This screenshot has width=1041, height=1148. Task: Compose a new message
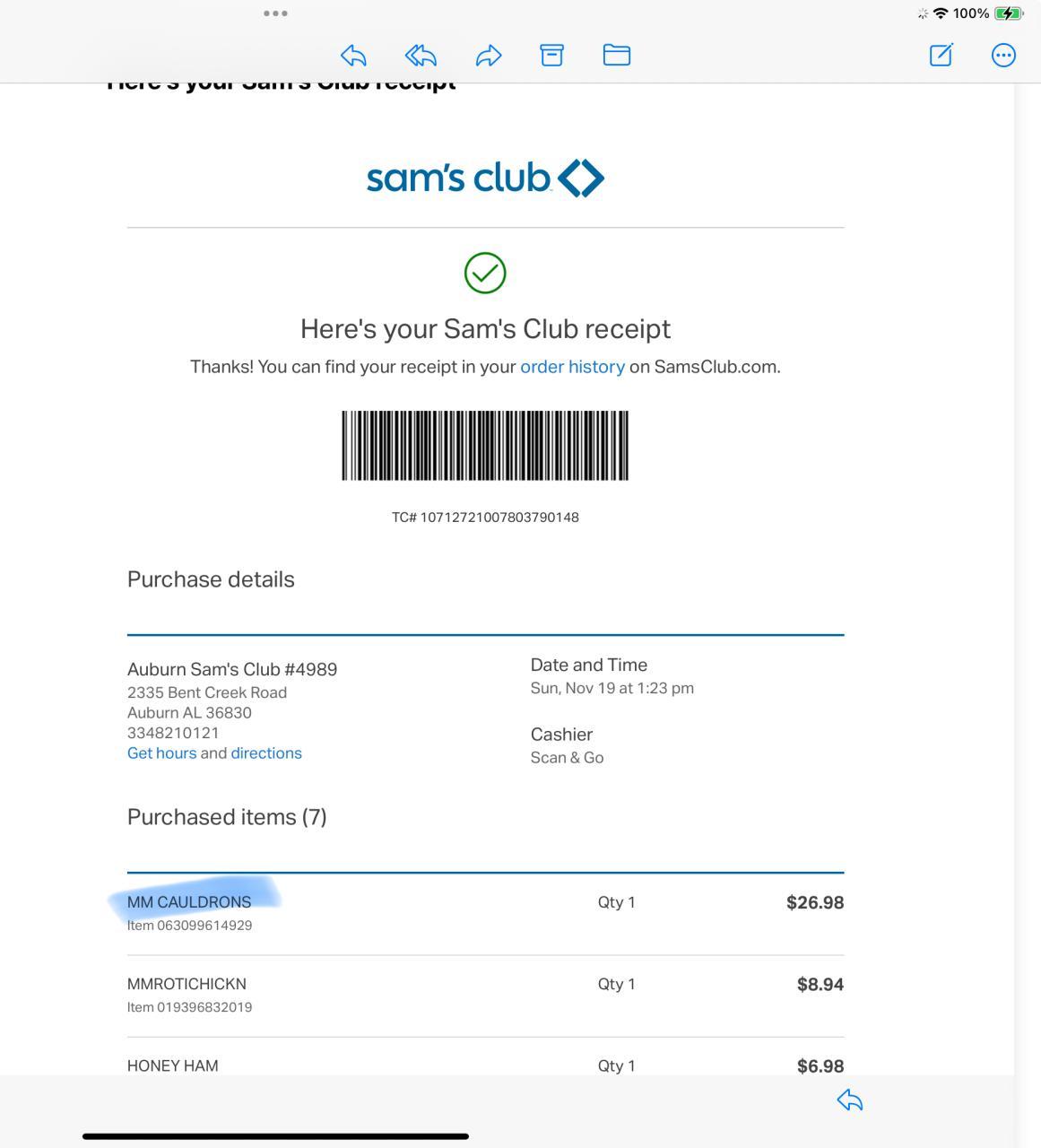pos(941,56)
